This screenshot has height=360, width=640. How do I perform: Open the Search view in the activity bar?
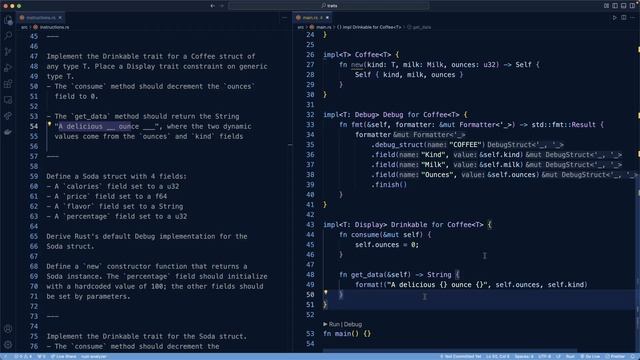8,36
